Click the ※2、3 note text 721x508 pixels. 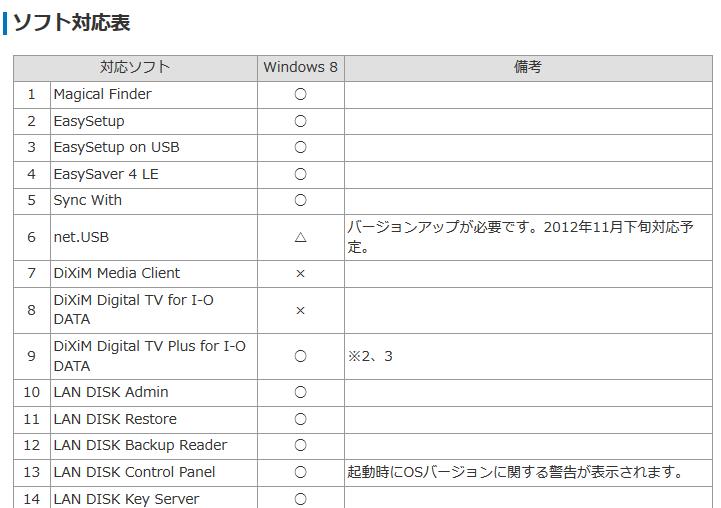[x=370, y=356]
